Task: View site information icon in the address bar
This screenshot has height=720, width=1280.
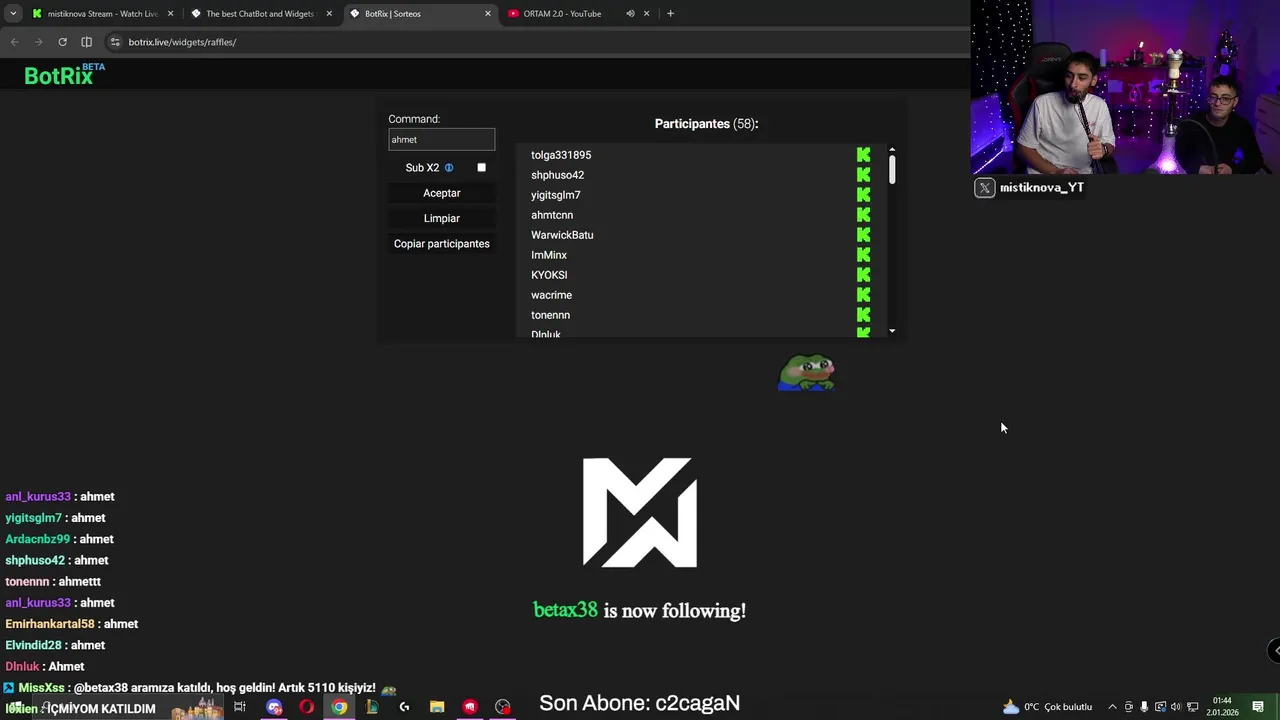Action: click(115, 42)
